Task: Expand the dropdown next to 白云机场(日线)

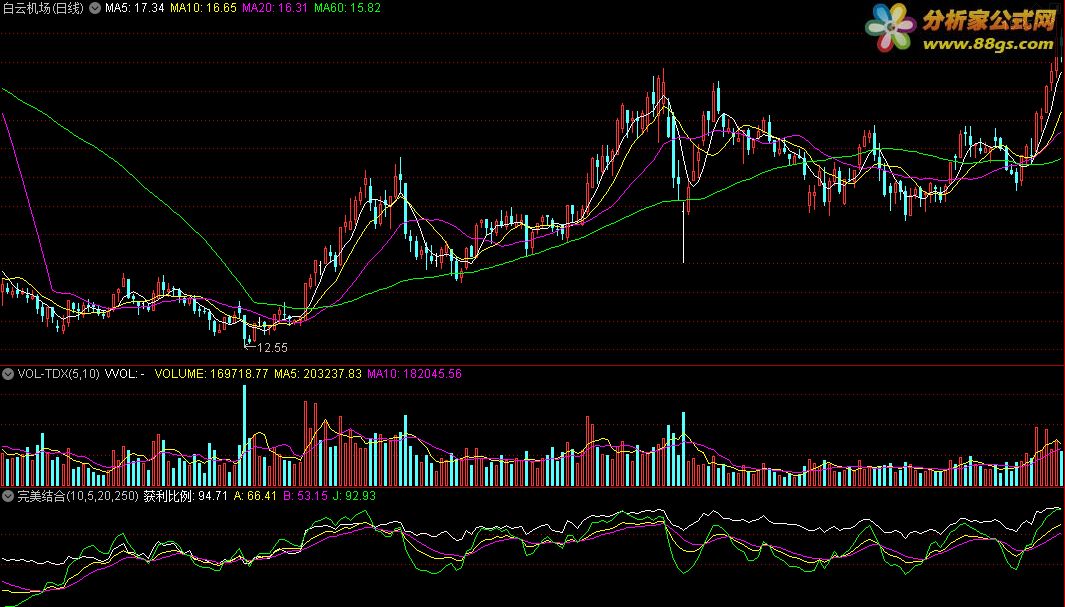Action: click(95, 8)
